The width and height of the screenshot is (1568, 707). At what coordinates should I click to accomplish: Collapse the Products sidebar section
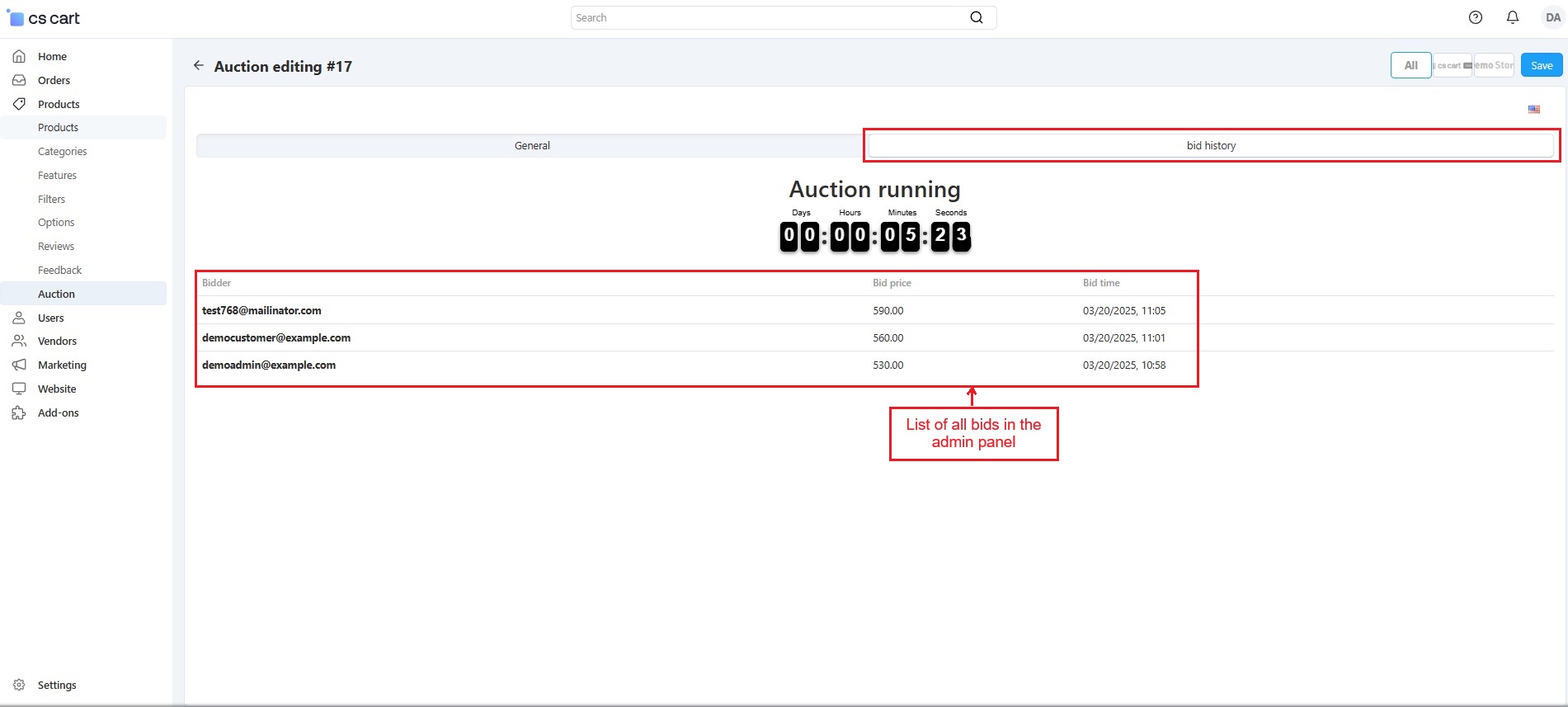(59, 104)
